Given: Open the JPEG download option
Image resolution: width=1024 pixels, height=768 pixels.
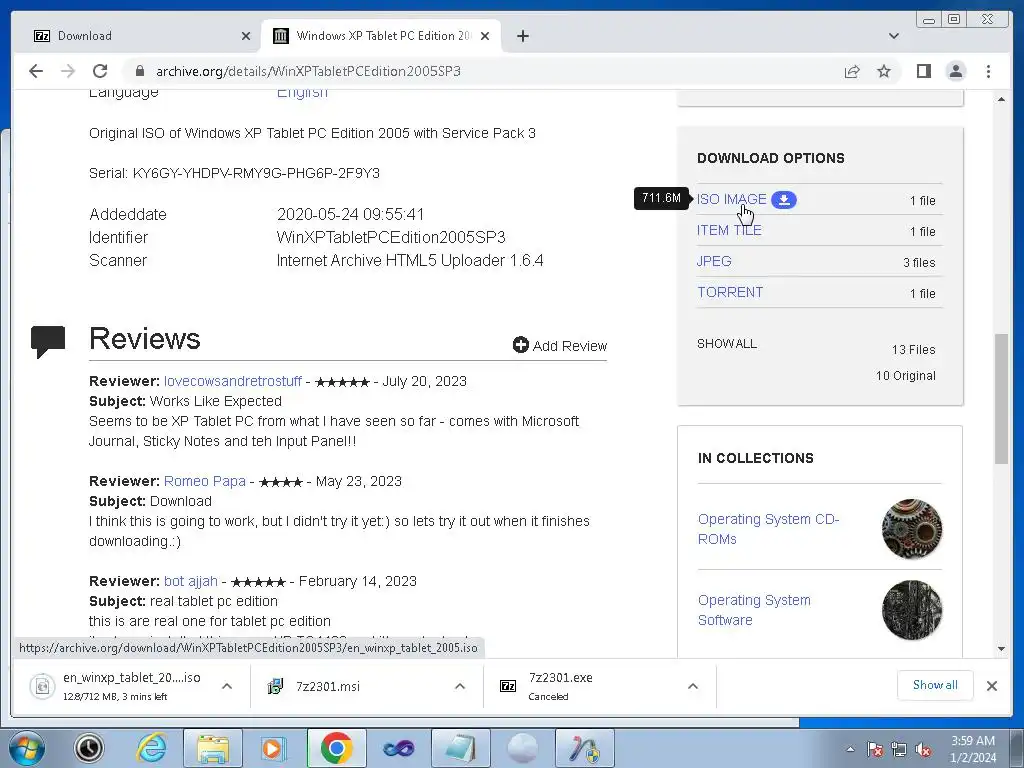Looking at the screenshot, I should [x=714, y=261].
